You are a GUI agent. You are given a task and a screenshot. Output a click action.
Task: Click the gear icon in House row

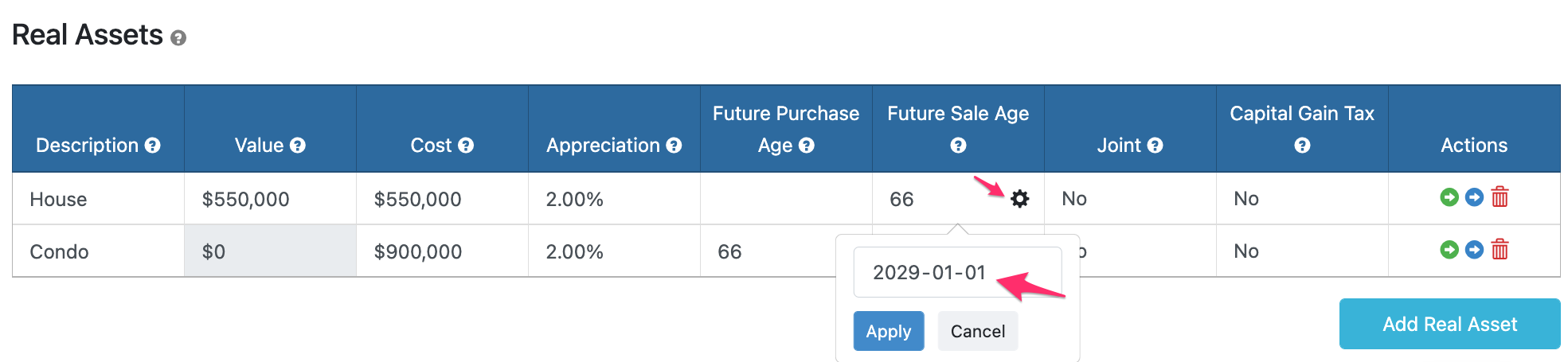coord(1019,199)
